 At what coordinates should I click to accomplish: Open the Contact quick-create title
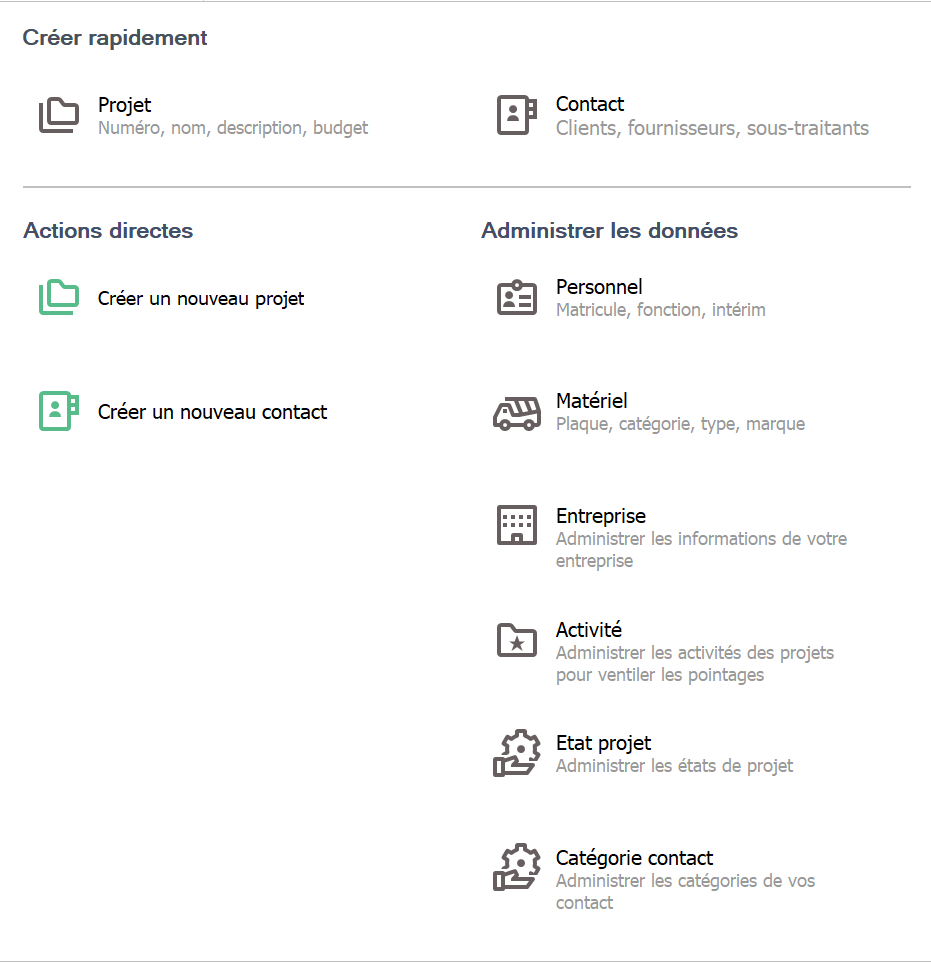click(x=590, y=104)
